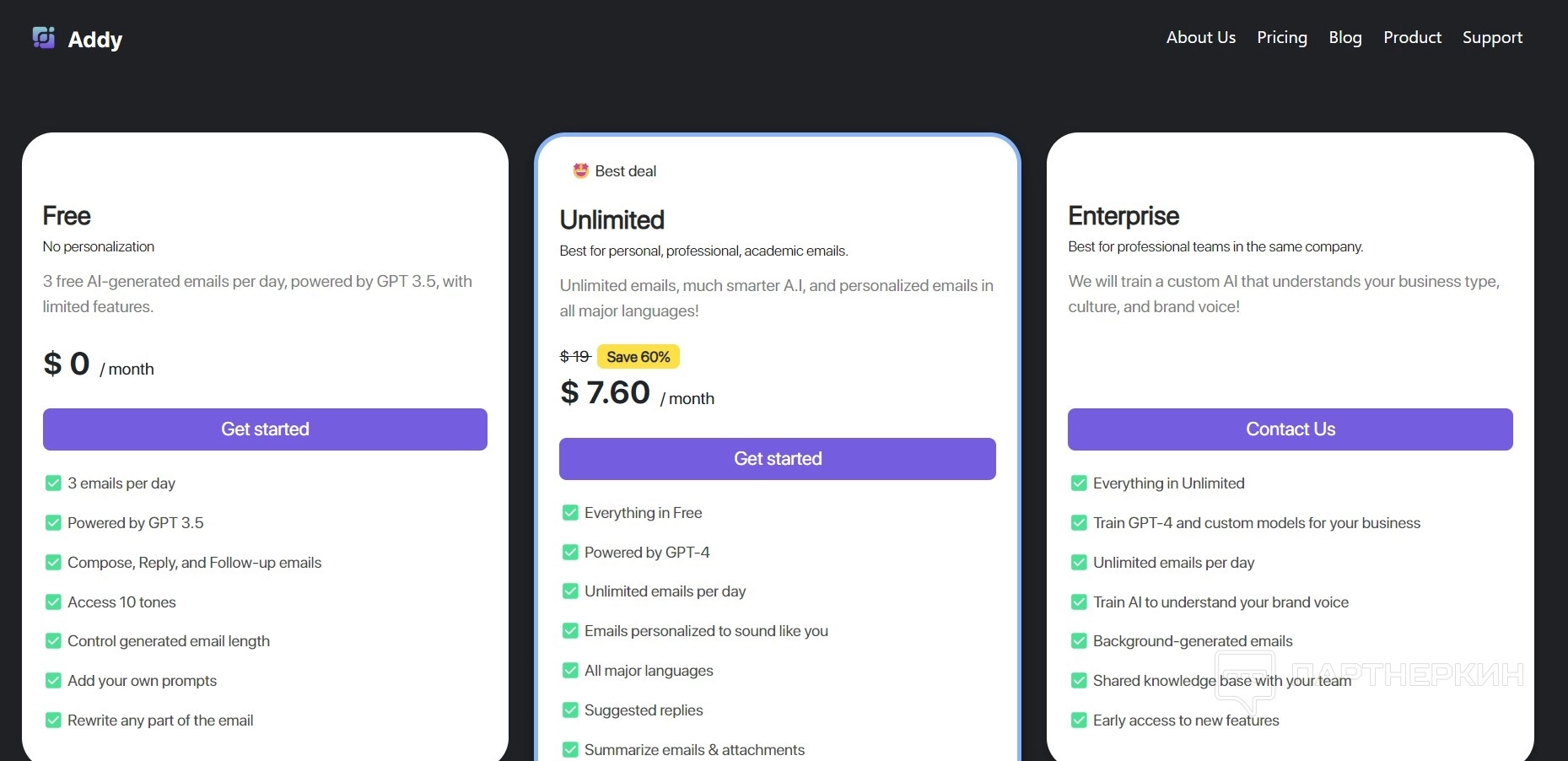Click check icon beside Everything in Unlimited
The width and height of the screenshot is (1568, 761).
1079,483
